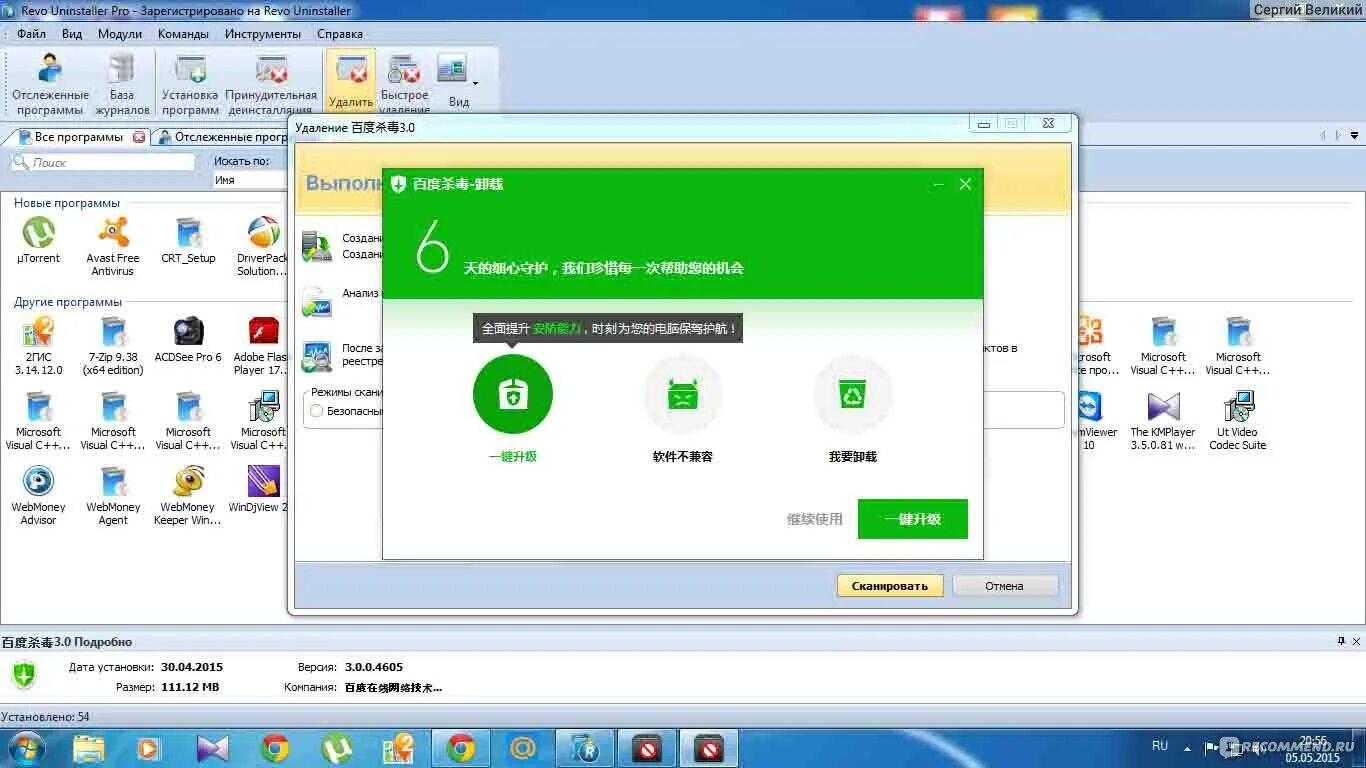Click the Forced Uninstall (Принудительная деинсталляция) icon

(x=271, y=83)
